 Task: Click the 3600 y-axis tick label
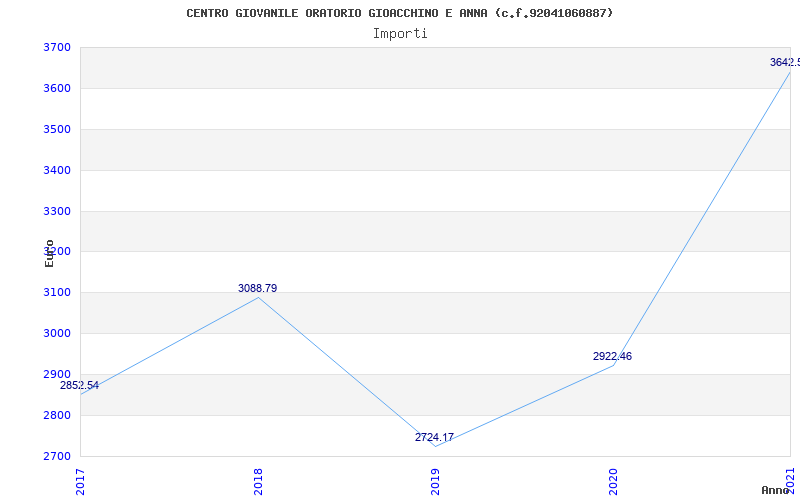click(x=57, y=88)
